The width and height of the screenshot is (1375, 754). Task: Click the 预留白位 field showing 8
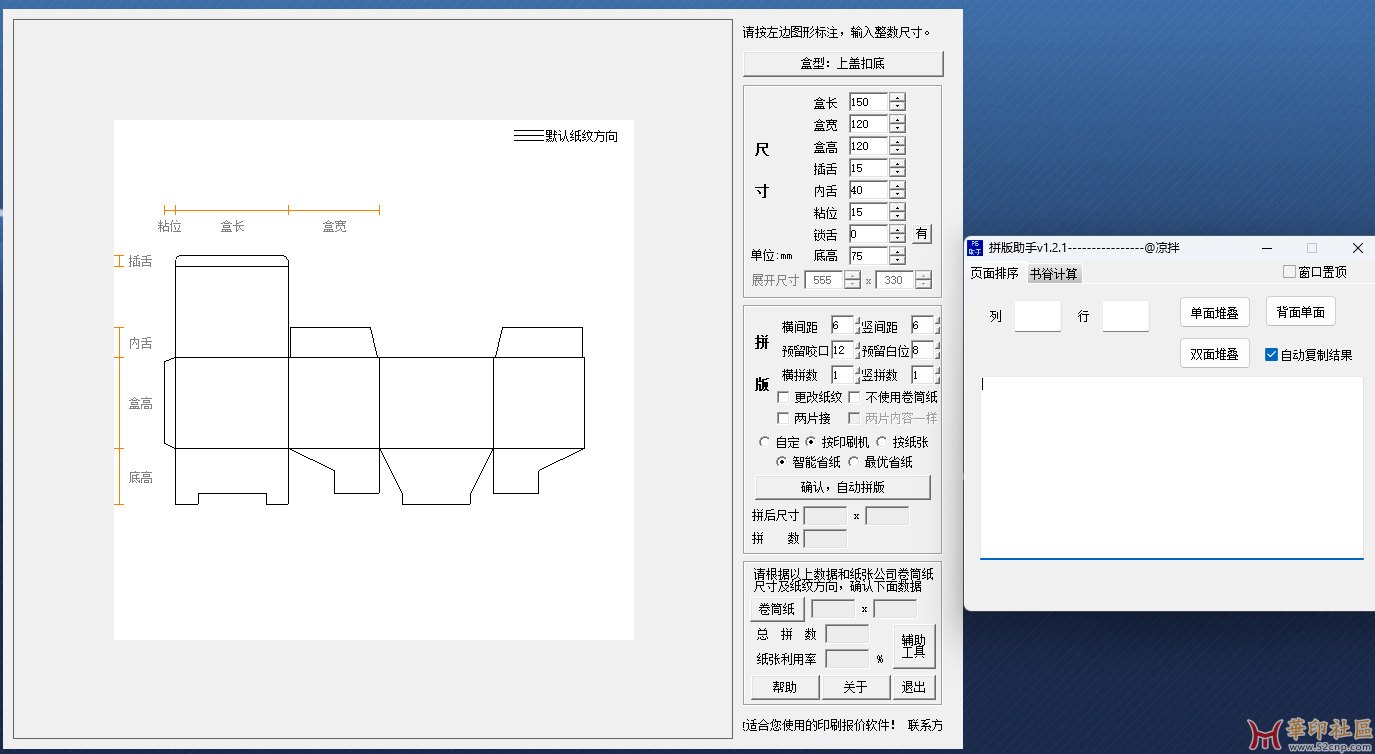920,350
